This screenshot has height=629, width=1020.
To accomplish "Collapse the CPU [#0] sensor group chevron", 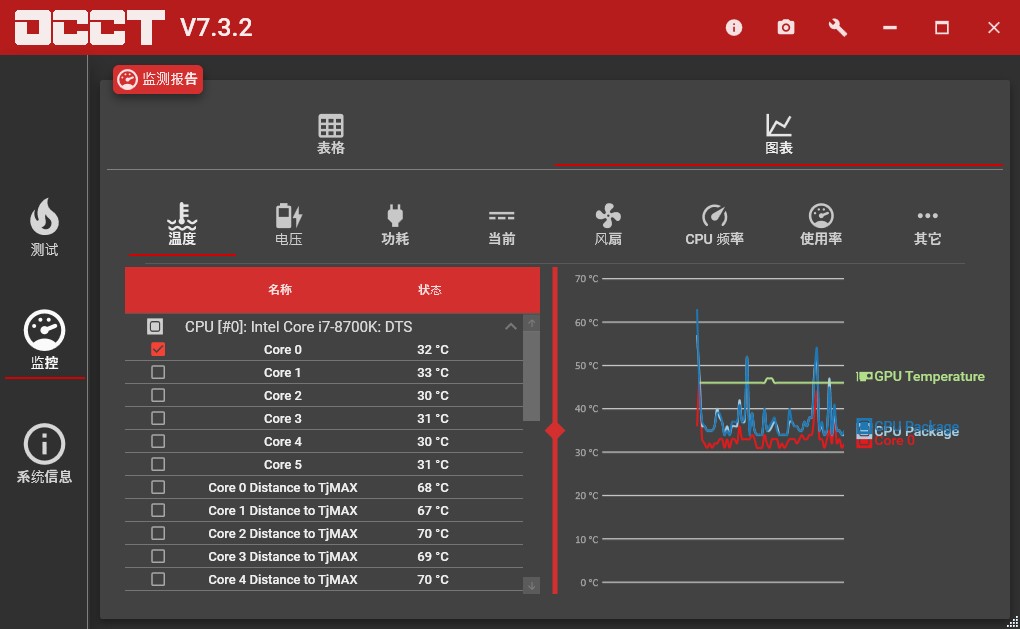I will [x=511, y=327].
